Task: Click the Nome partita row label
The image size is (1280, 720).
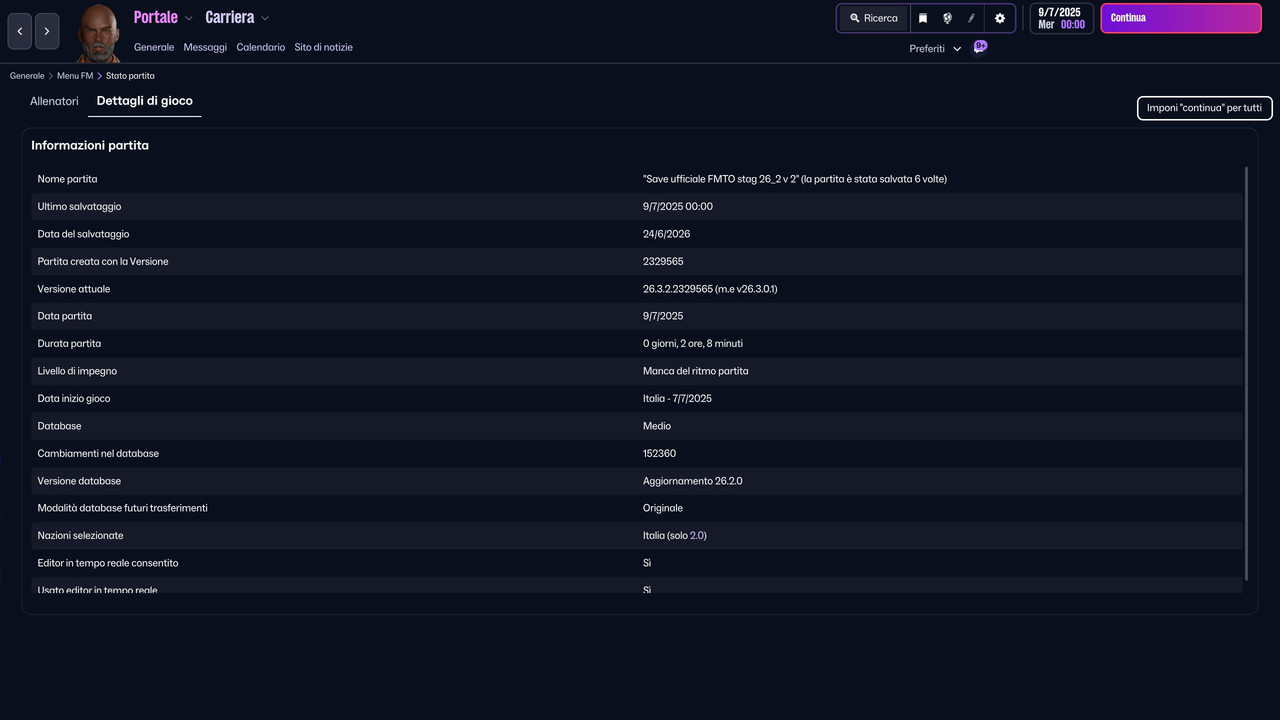Action: coord(68,179)
